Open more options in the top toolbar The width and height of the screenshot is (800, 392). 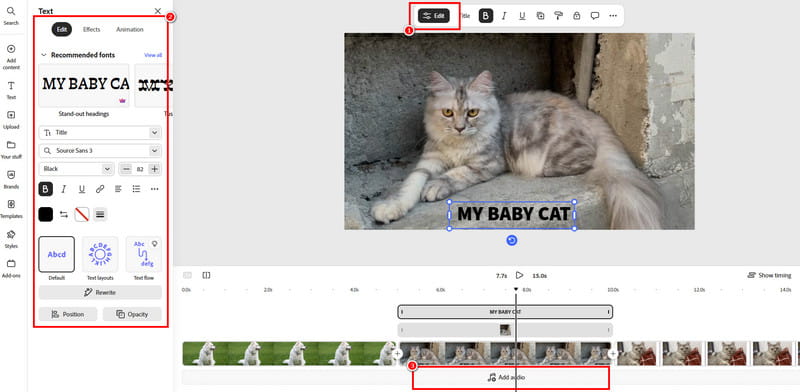point(613,16)
